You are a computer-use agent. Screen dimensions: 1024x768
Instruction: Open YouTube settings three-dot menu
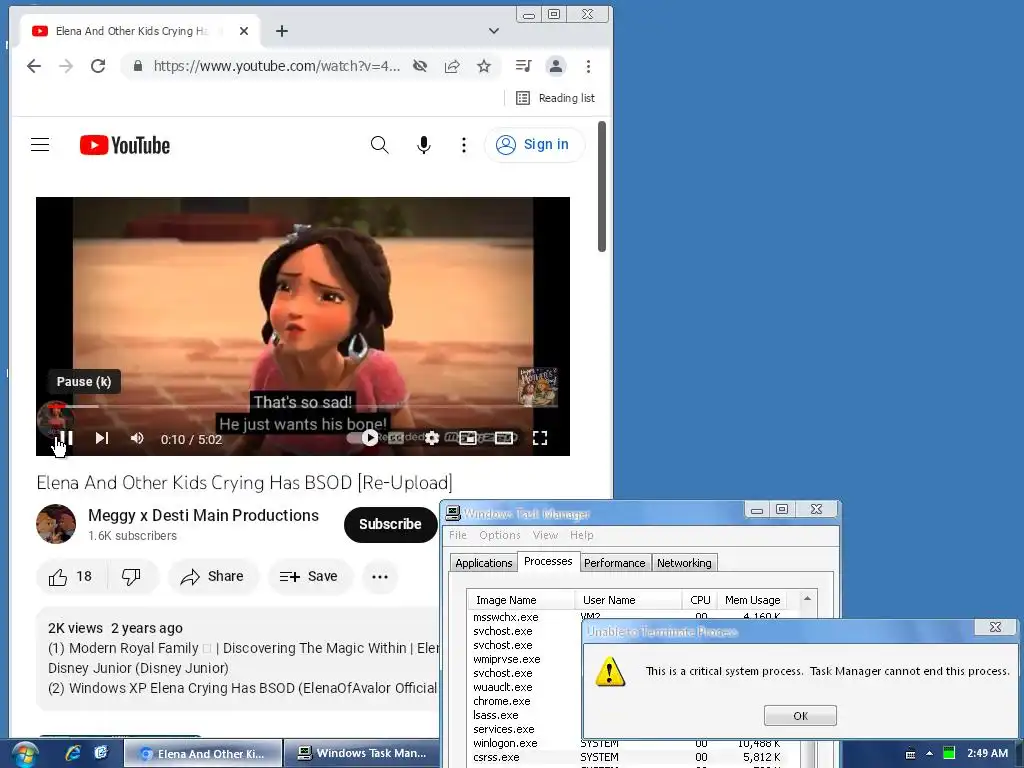tap(464, 144)
